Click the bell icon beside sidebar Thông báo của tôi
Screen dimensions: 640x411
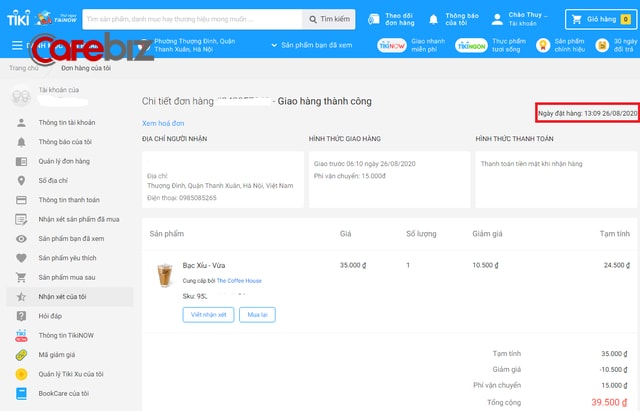pos(21,142)
